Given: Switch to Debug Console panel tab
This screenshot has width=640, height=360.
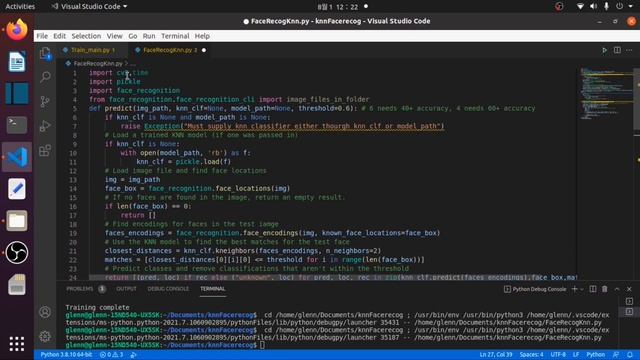Looking at the screenshot, I should point(168,289).
